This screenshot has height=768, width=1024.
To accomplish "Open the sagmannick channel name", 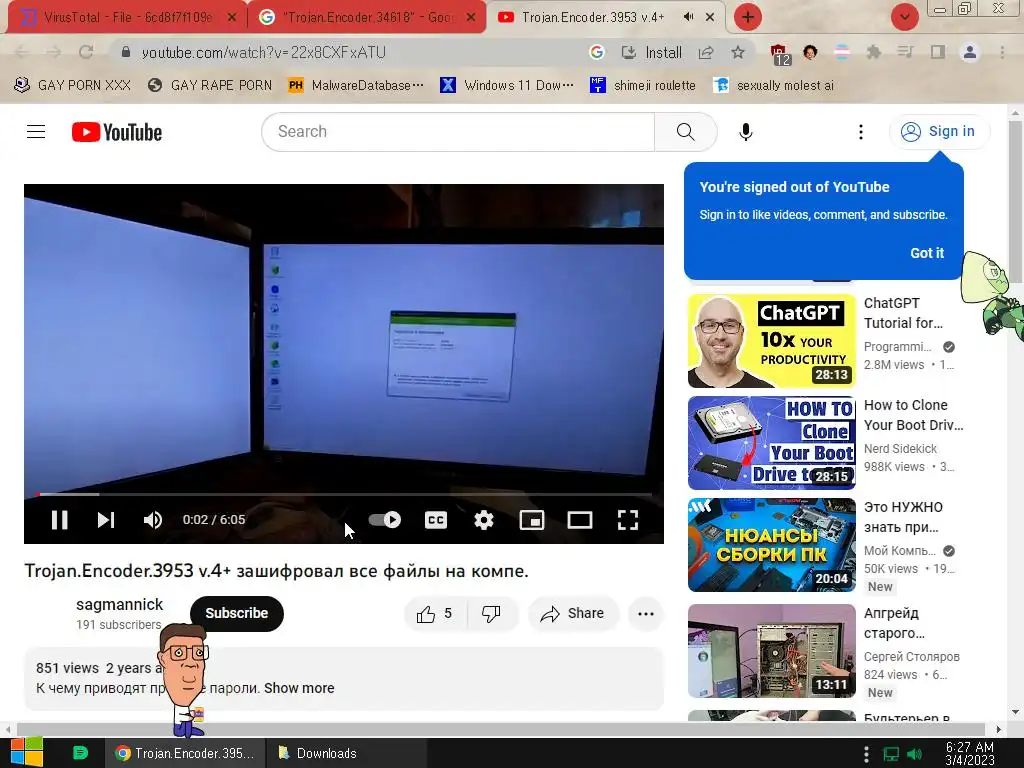I will click(x=120, y=605).
